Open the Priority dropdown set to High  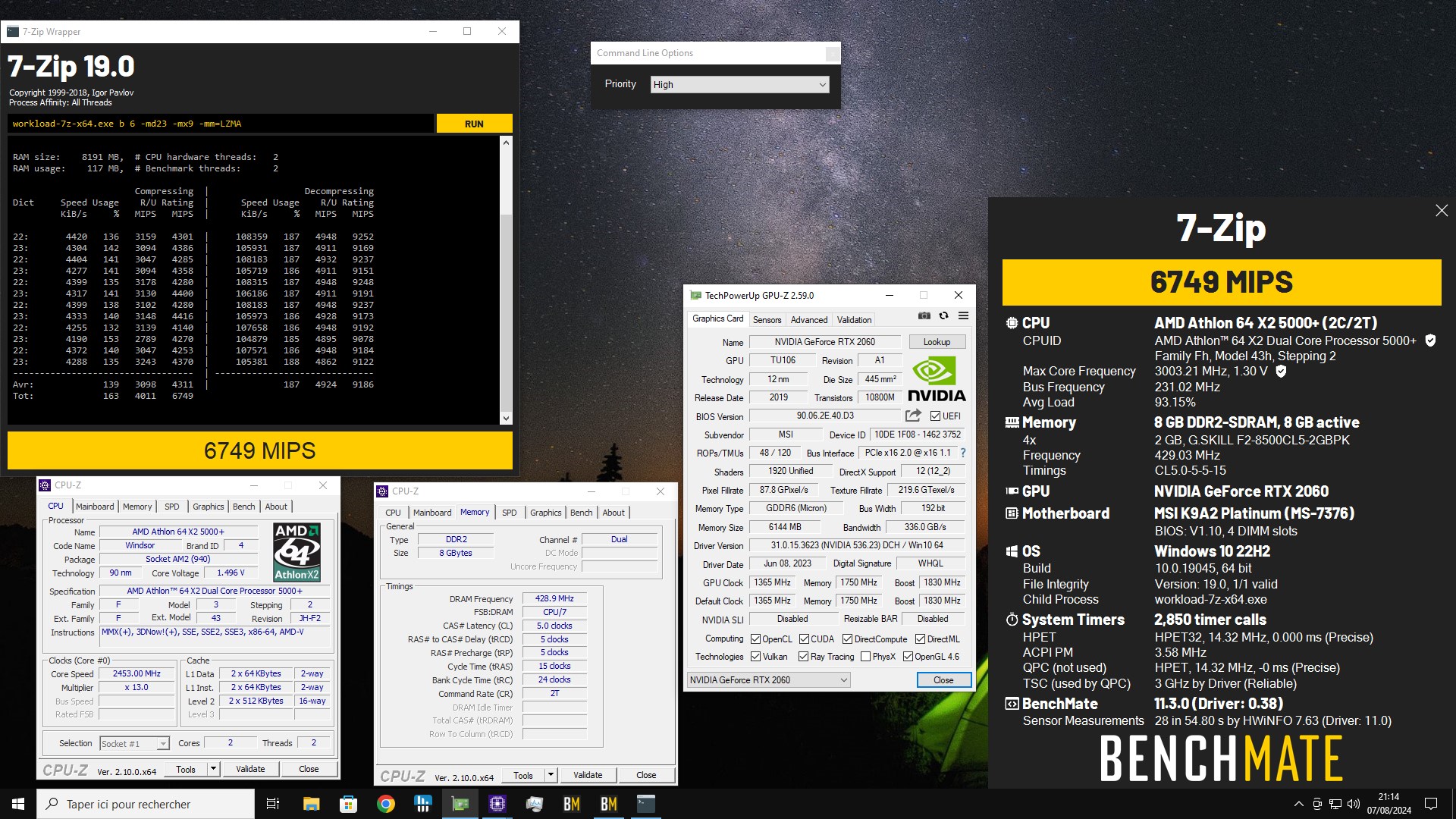pyautogui.click(x=739, y=84)
